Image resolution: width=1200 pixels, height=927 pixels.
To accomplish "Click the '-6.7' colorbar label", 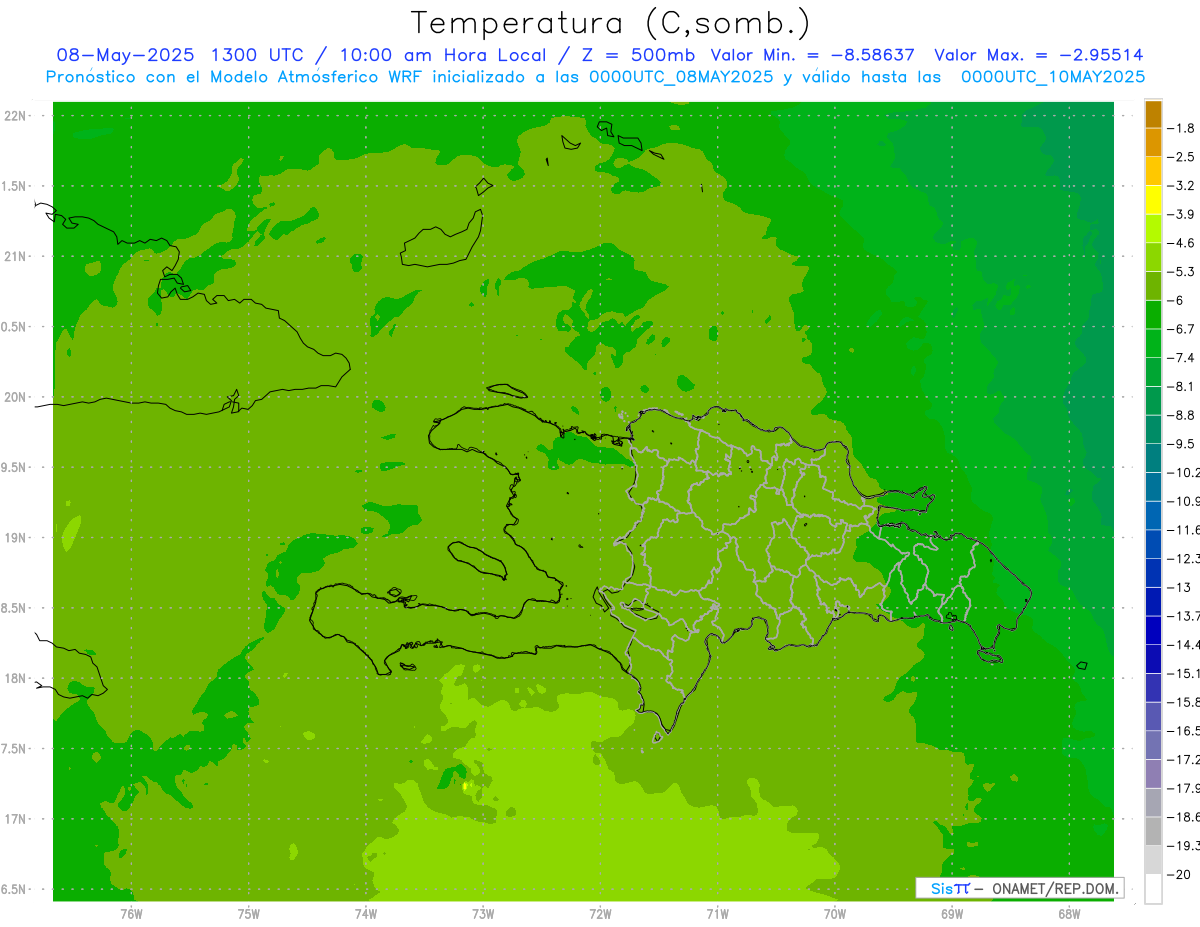I will pyautogui.click(x=1181, y=329).
